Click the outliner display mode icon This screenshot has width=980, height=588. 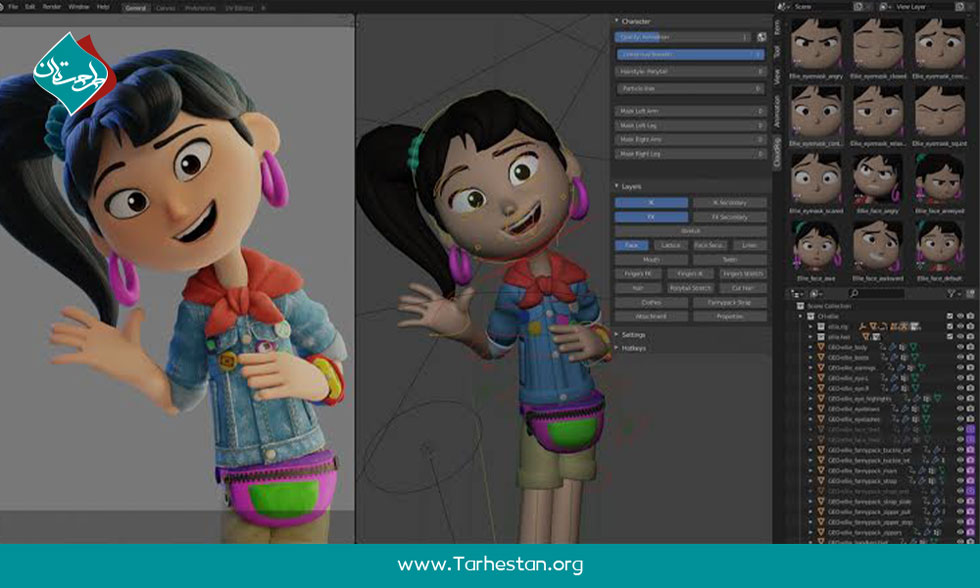coord(797,293)
